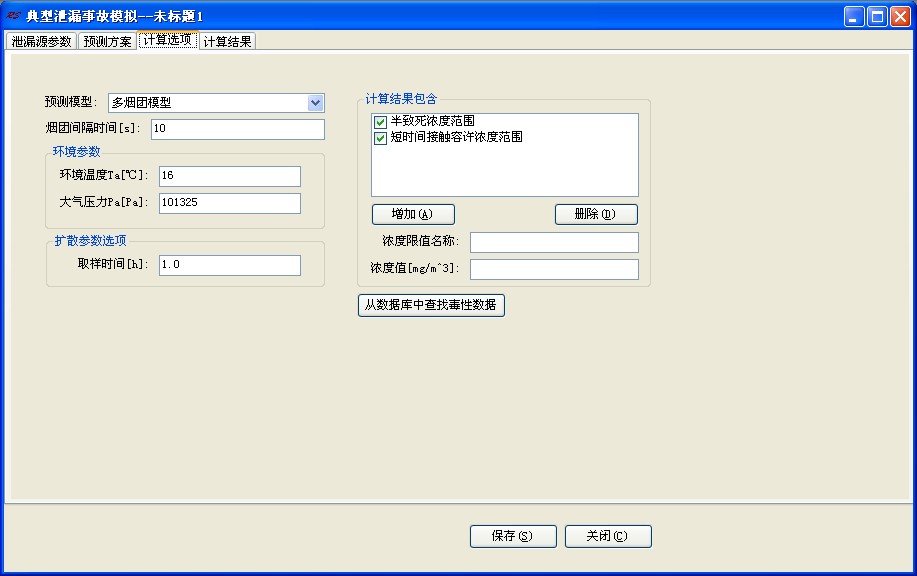Close the window with red X
Image resolution: width=917 pixels, height=576 pixels.
[900, 16]
